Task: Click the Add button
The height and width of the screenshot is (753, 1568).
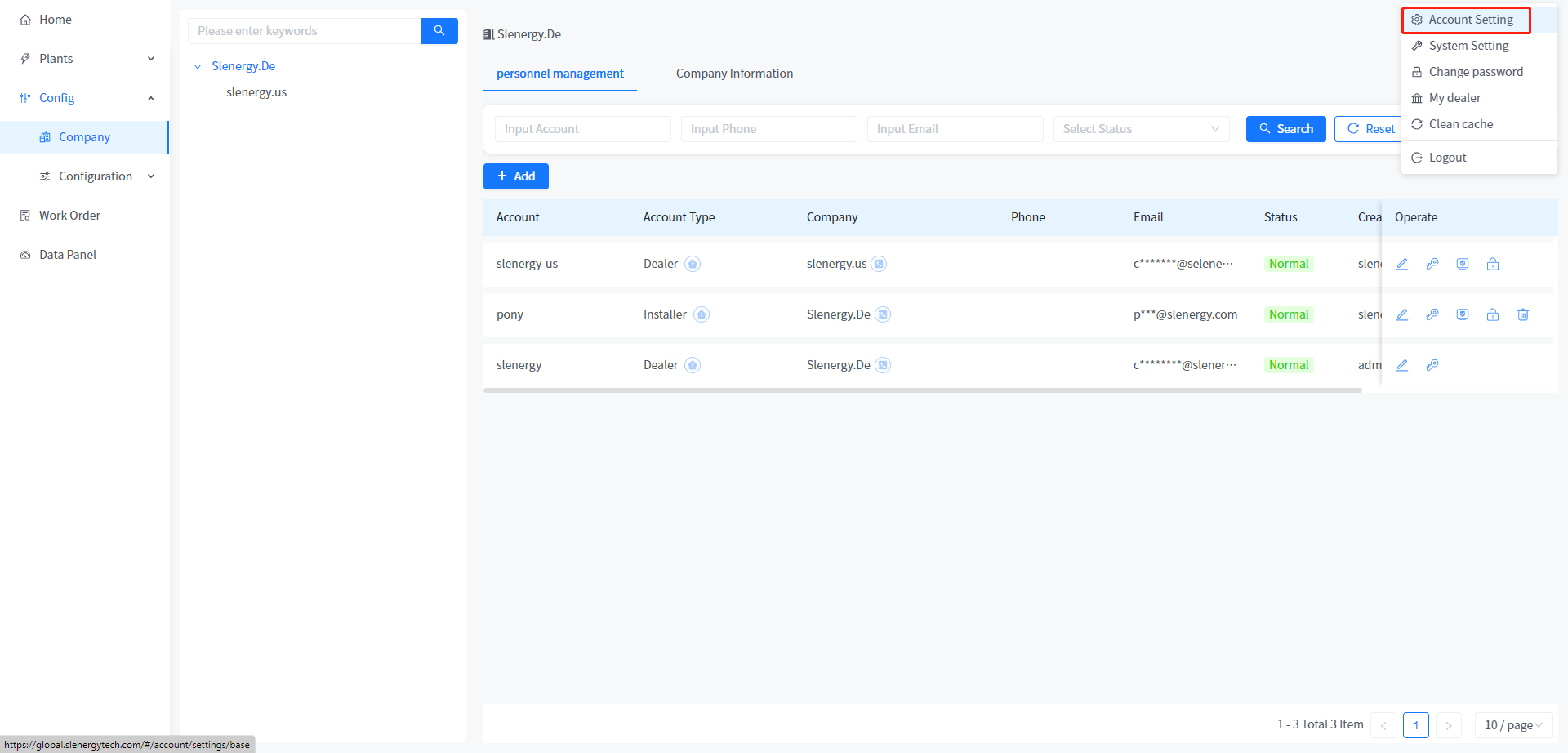Action: 516,176
